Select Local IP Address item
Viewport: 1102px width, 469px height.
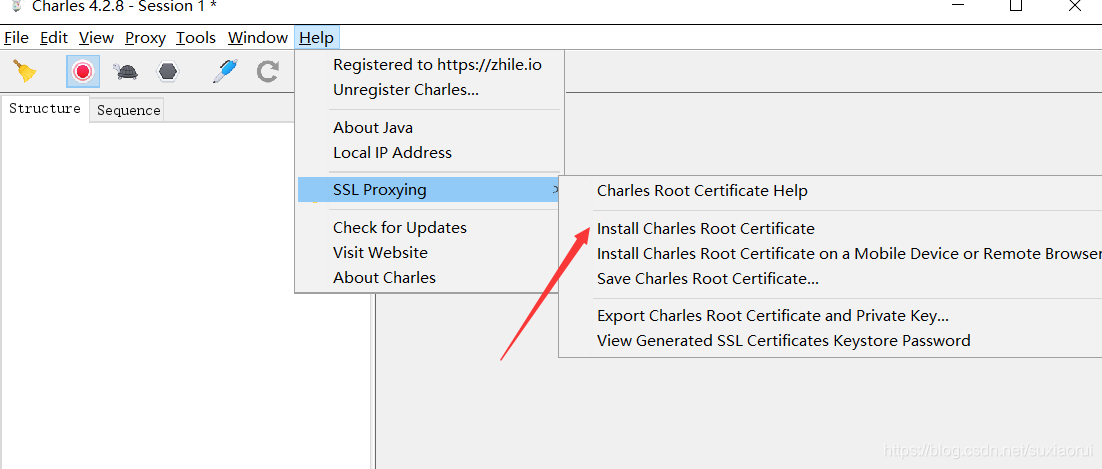pos(392,153)
